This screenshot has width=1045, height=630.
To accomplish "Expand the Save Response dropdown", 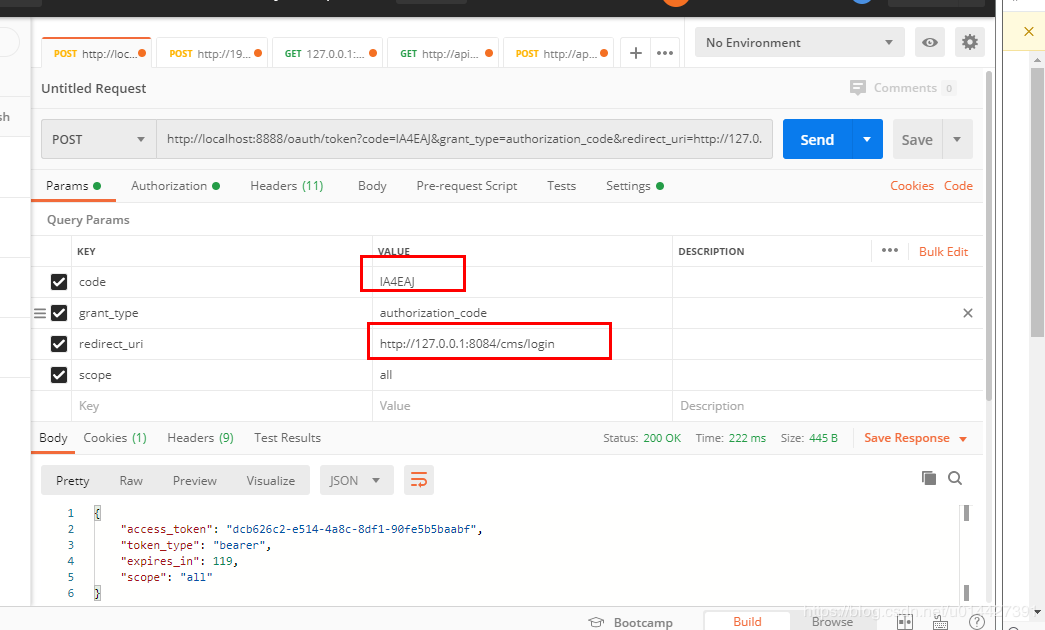I will pos(963,439).
